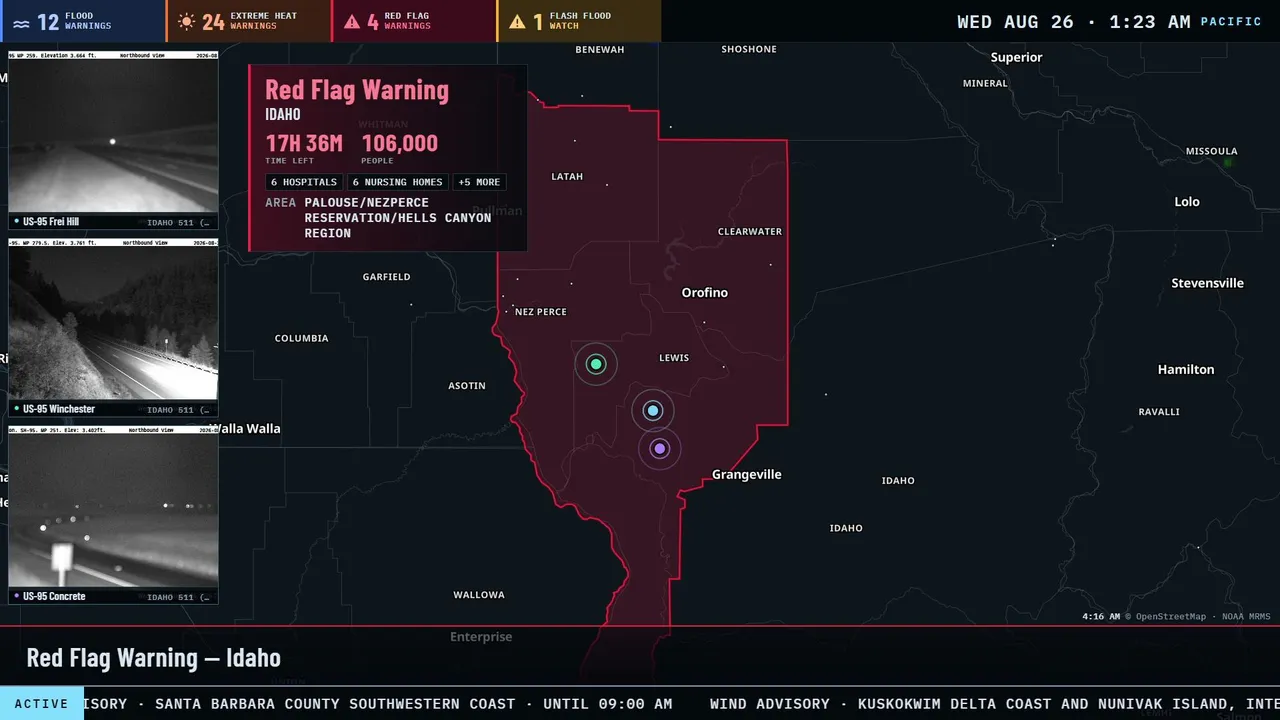
Task: Click the Grangeville city label
Action: [747, 475]
